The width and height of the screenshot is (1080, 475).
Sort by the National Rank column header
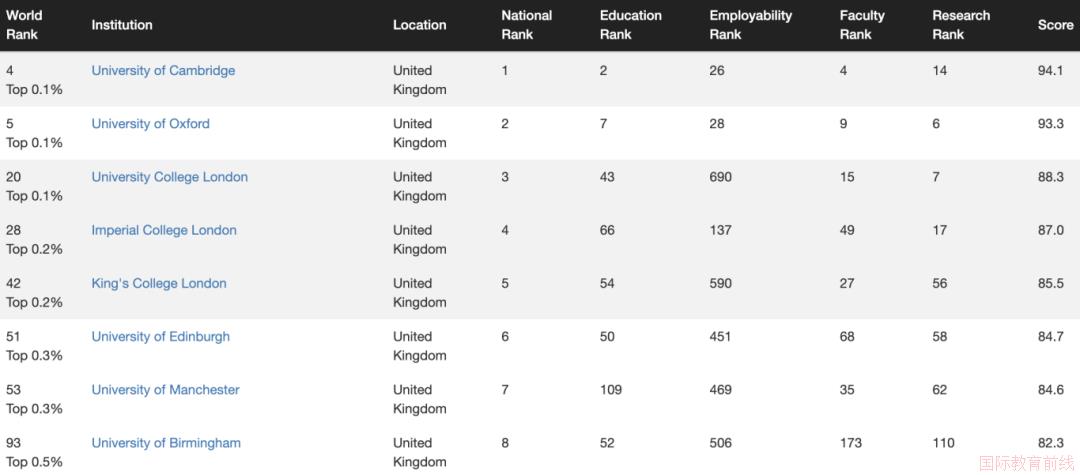pyautogui.click(x=527, y=25)
